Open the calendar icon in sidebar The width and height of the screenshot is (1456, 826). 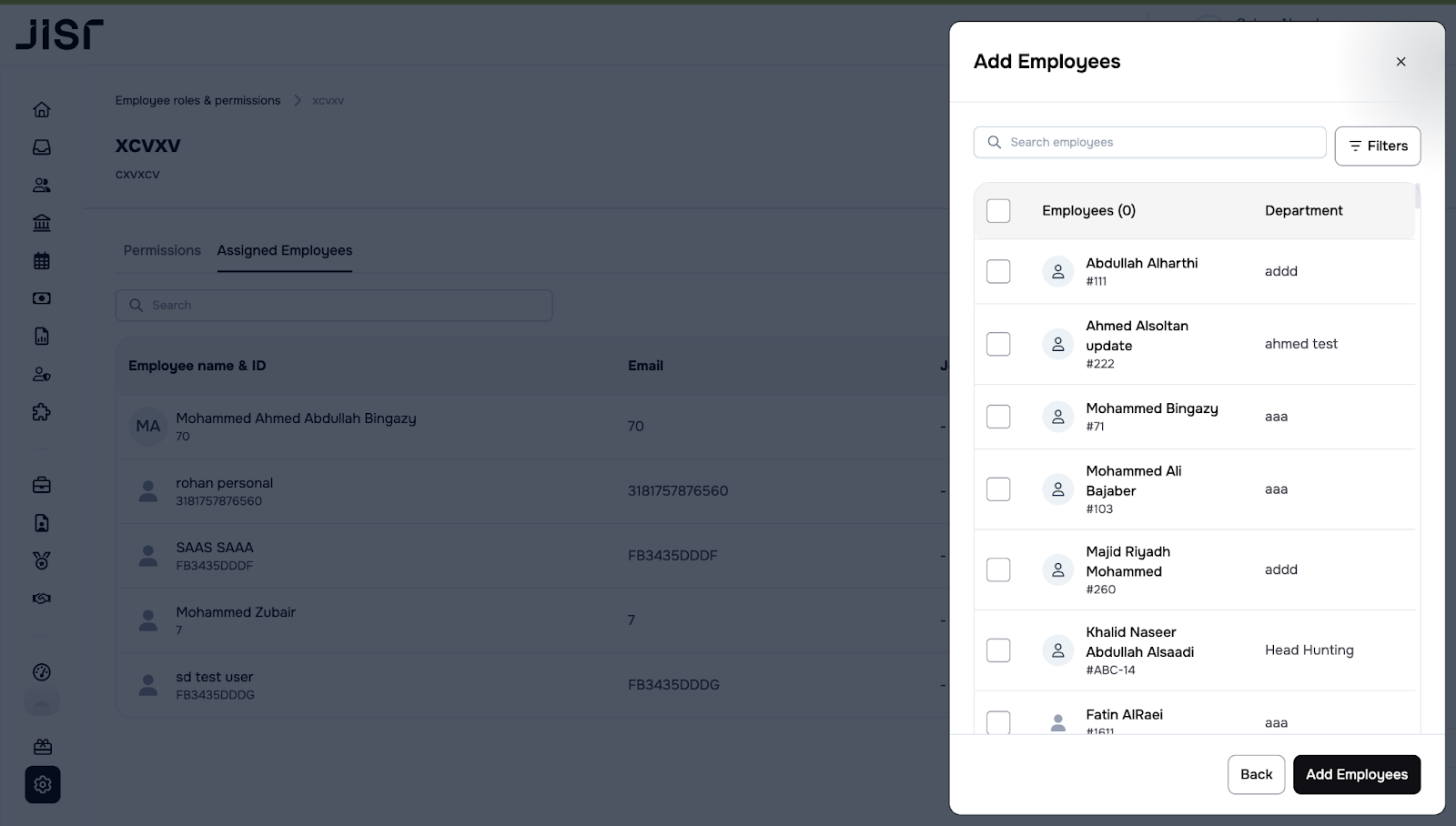(x=42, y=261)
